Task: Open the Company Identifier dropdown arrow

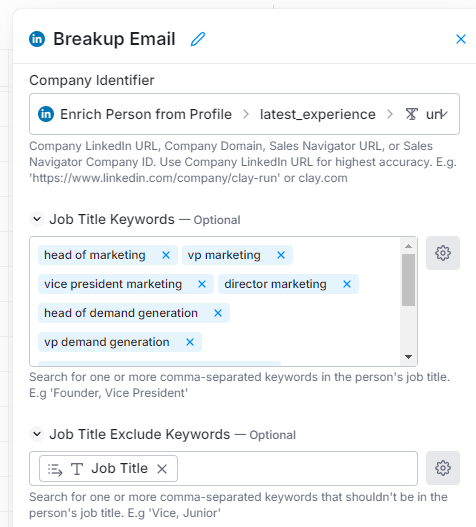Action: (x=444, y=114)
